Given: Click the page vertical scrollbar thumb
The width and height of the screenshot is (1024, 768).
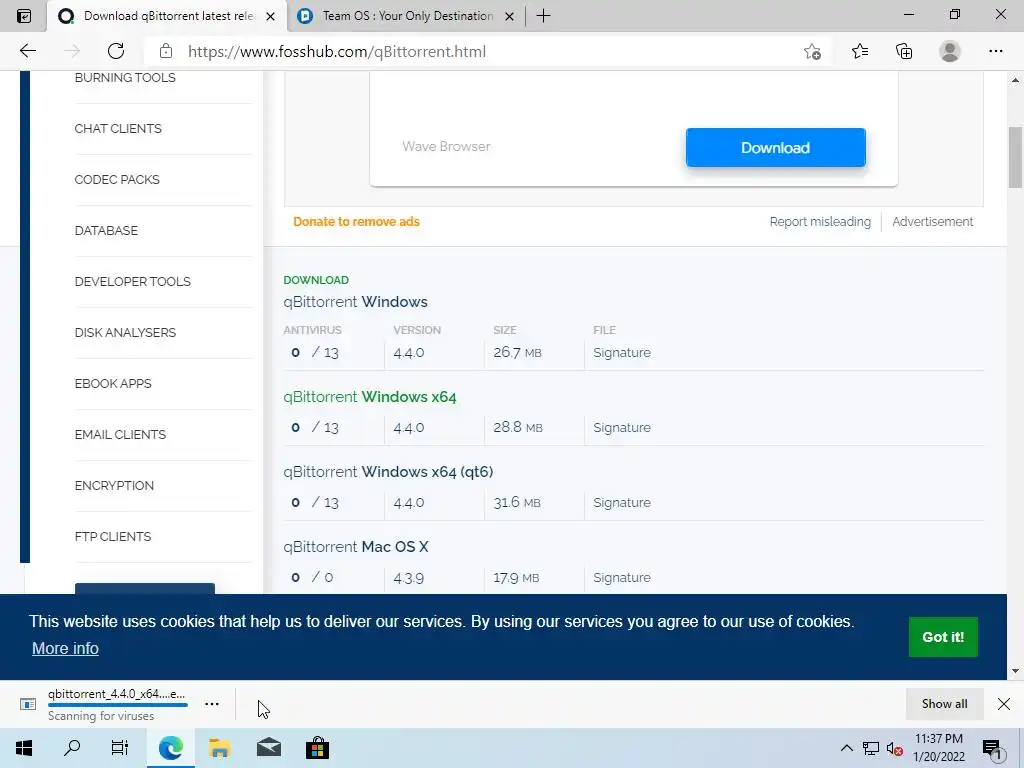Looking at the screenshot, I should point(1015,157).
